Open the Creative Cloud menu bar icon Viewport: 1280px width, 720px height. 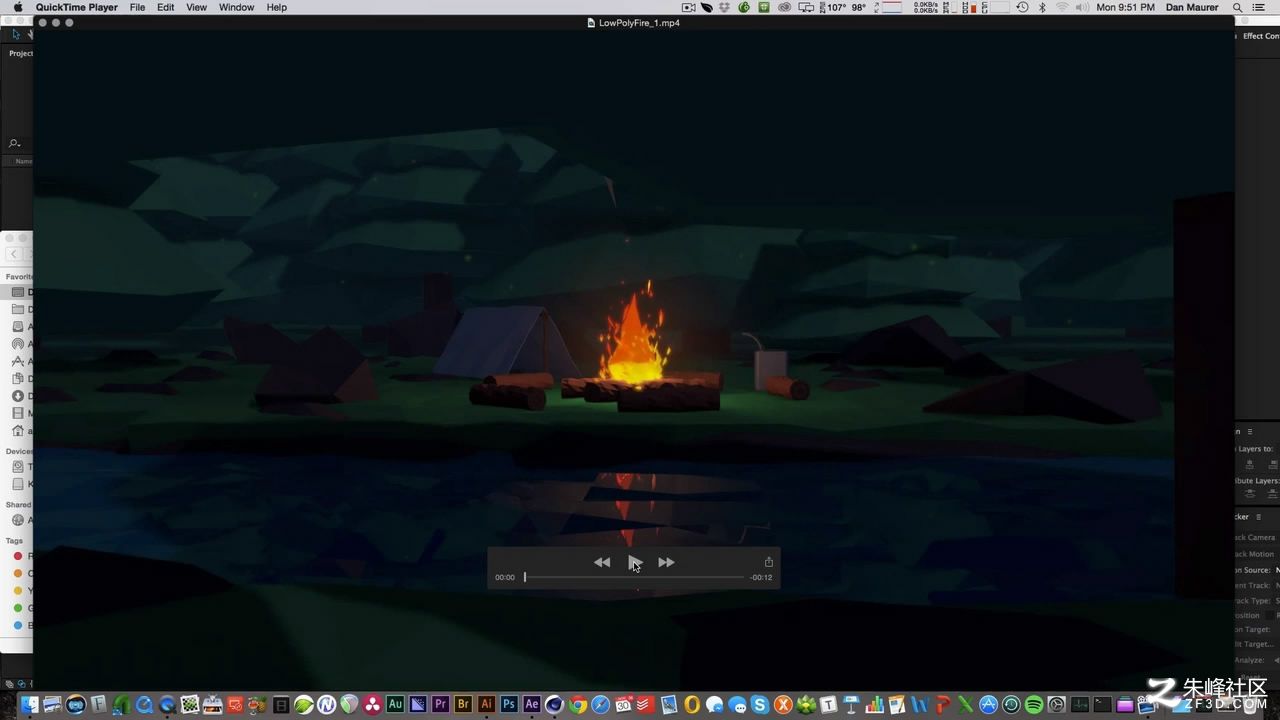(784, 7)
